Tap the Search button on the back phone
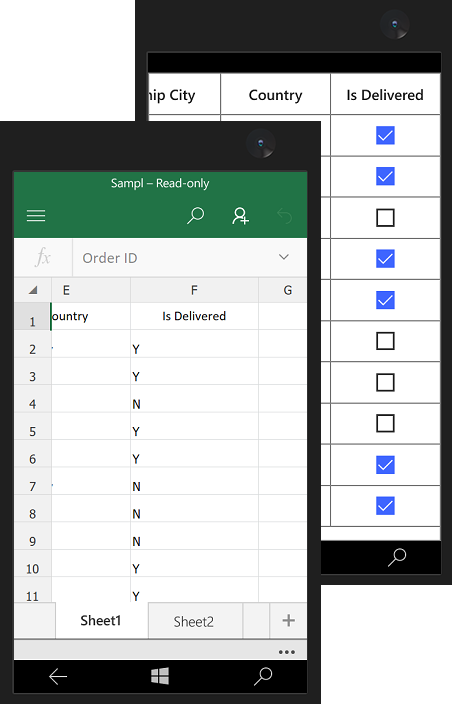Screen dimensions: 452x704 click(x=397, y=557)
